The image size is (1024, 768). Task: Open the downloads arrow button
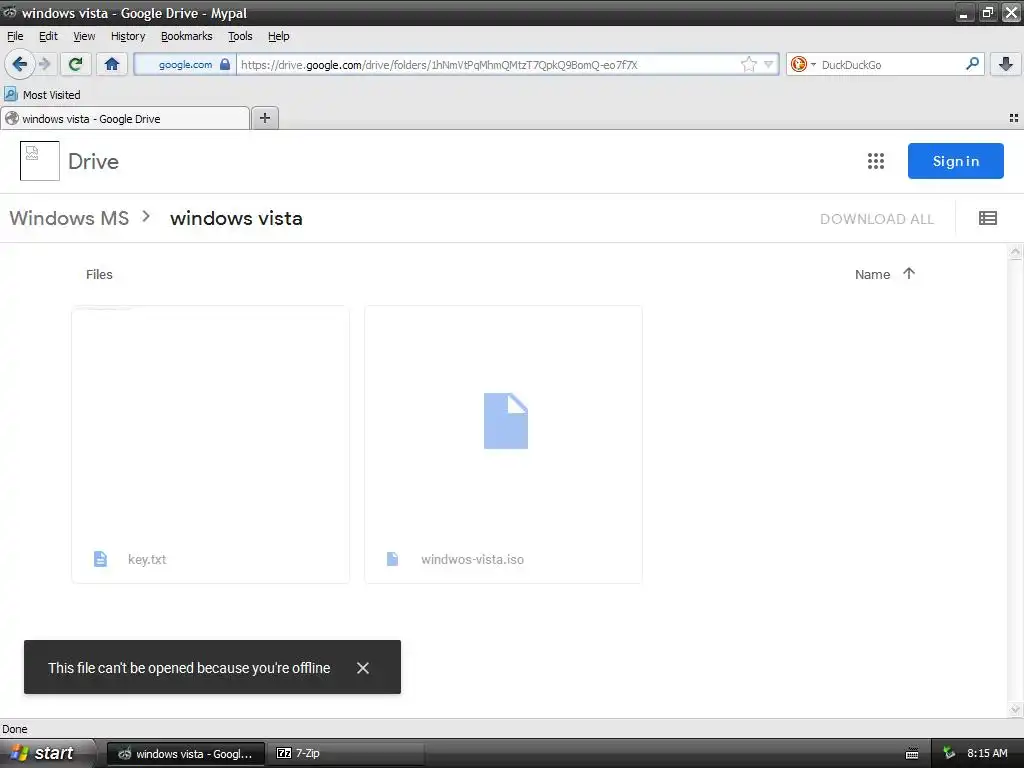[1006, 64]
